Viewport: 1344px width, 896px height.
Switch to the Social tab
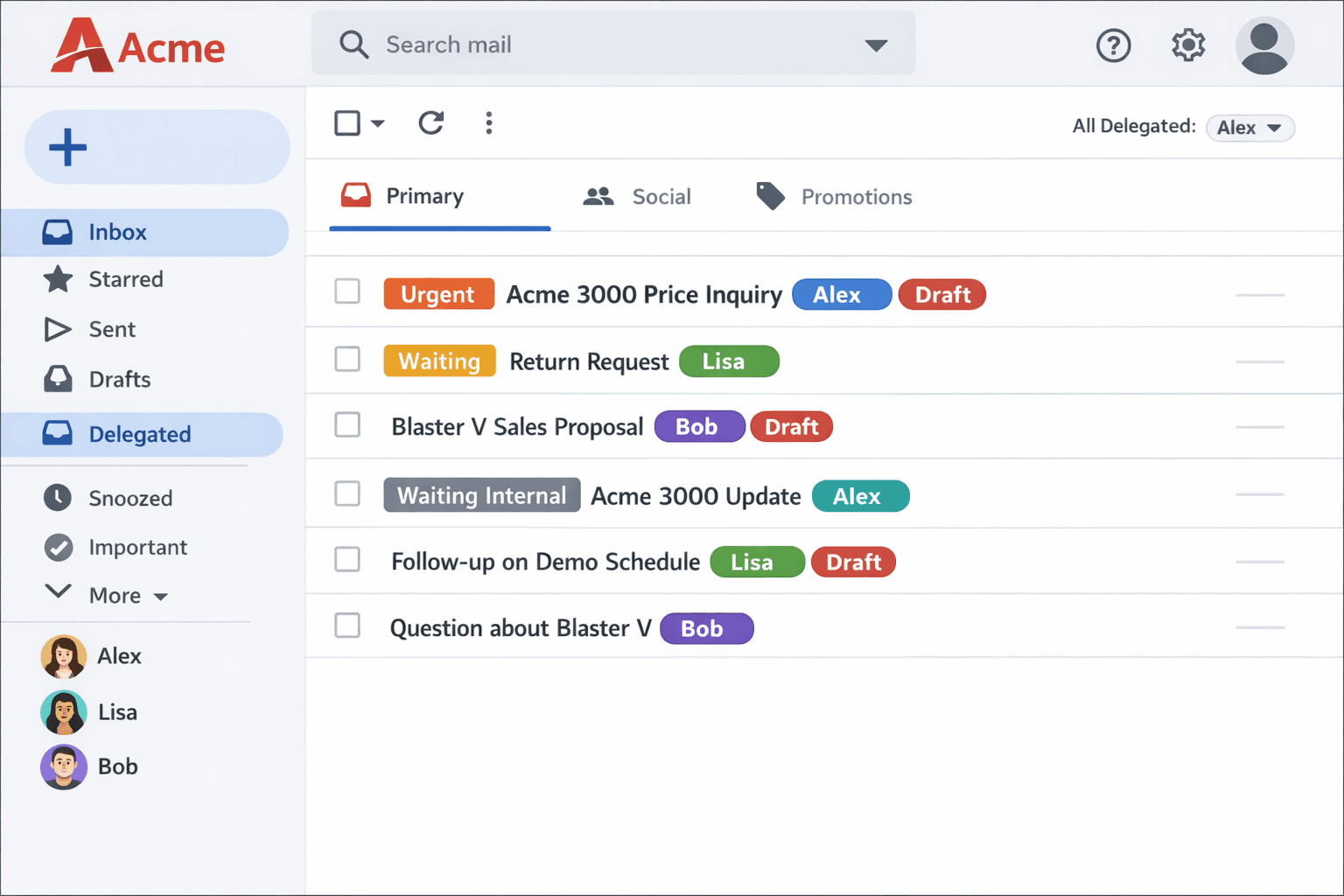tap(638, 196)
